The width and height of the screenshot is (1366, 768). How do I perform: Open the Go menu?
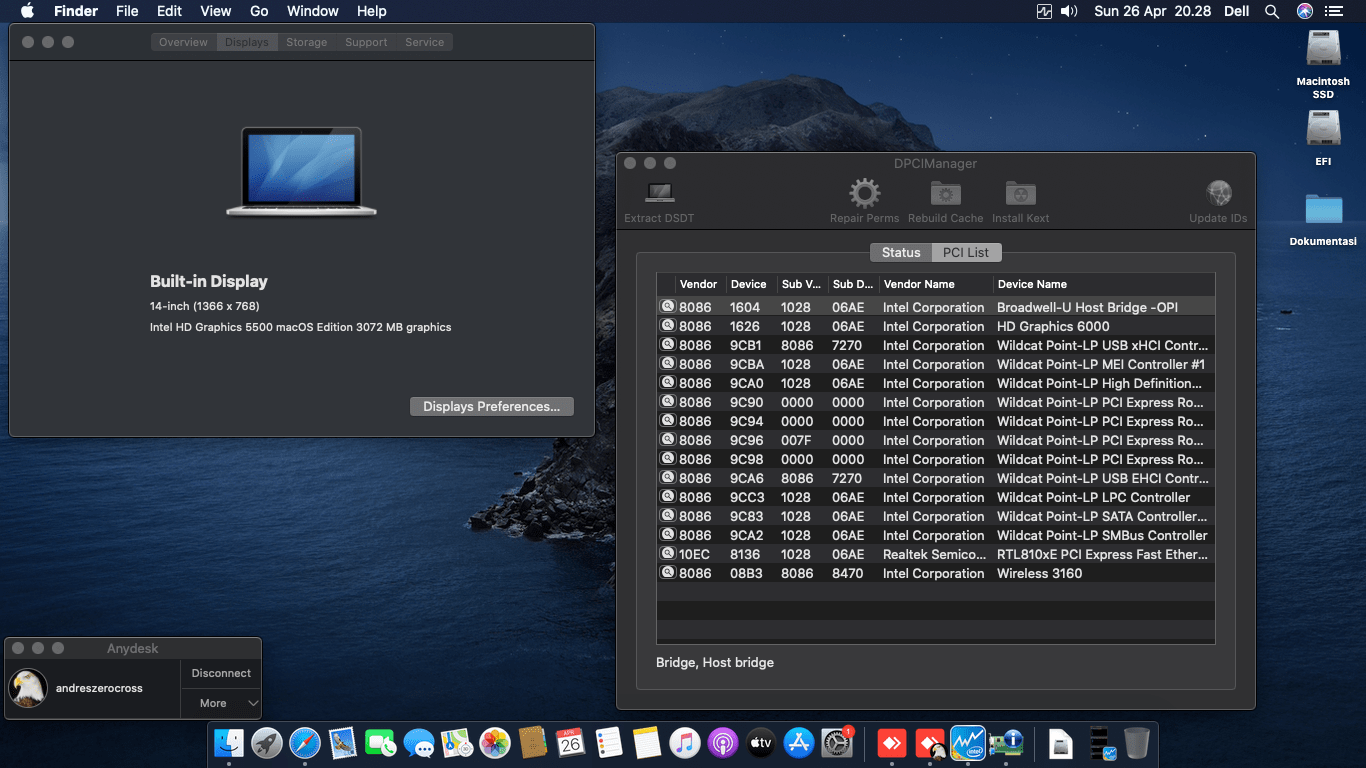pyautogui.click(x=259, y=11)
